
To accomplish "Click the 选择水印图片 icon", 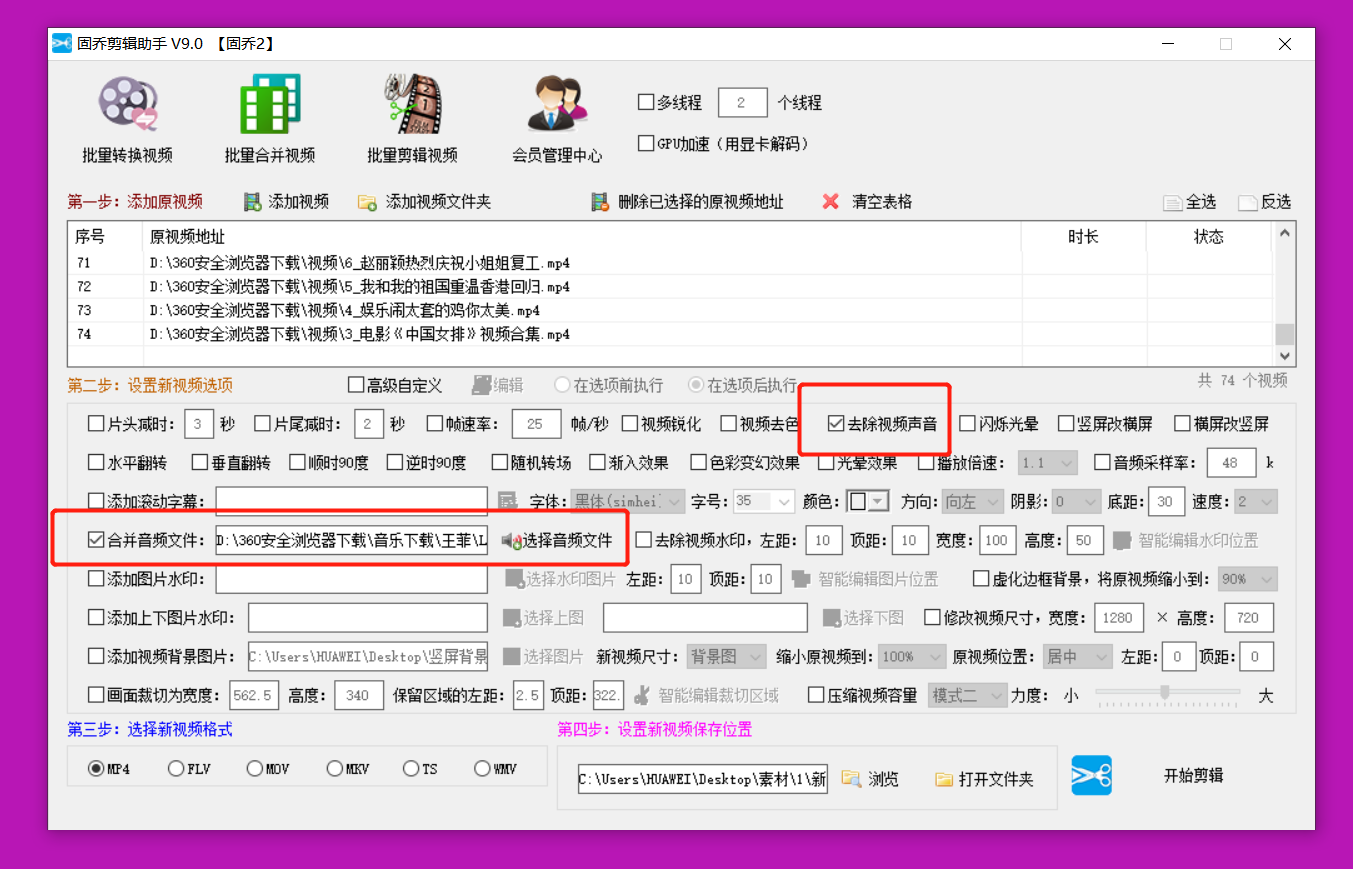I will click(x=514, y=579).
